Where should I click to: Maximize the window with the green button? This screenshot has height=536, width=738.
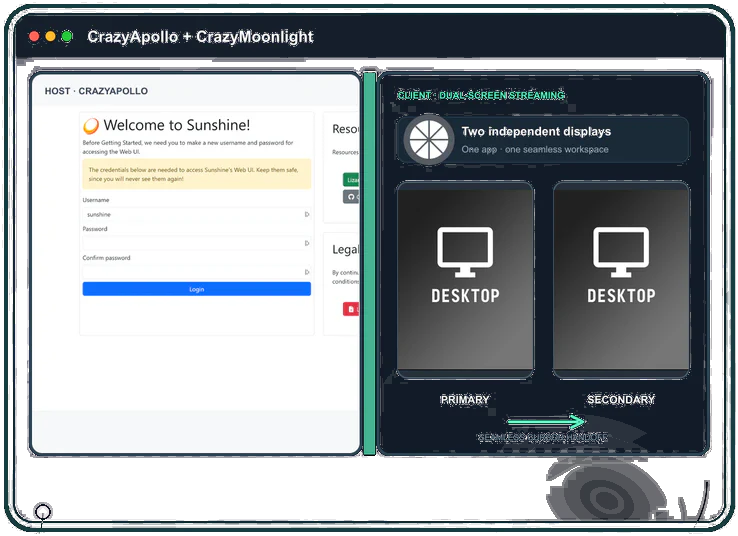67,36
